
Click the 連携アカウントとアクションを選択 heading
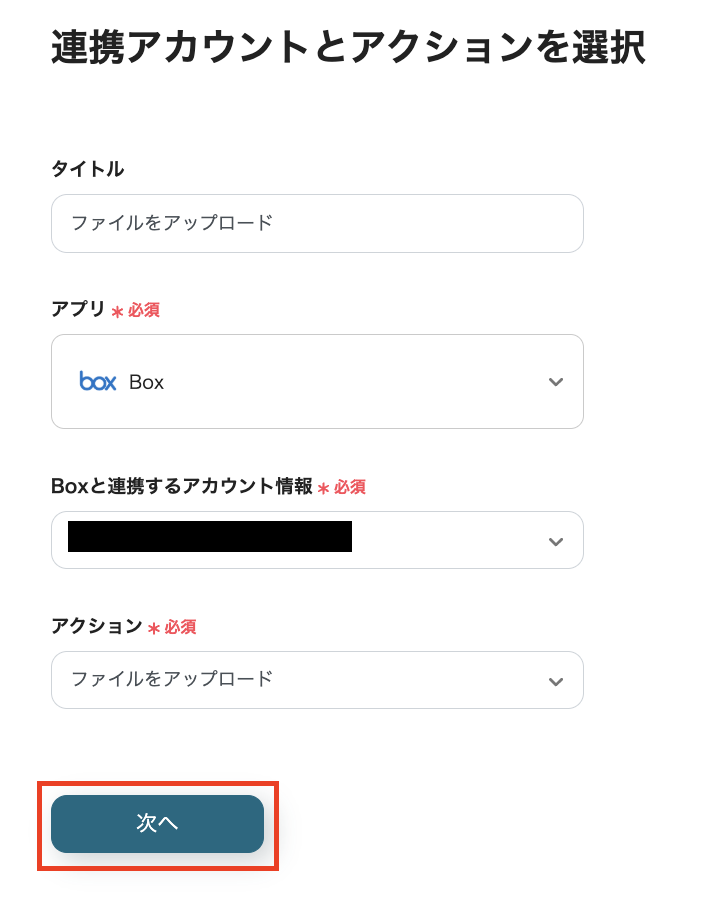pos(347,48)
